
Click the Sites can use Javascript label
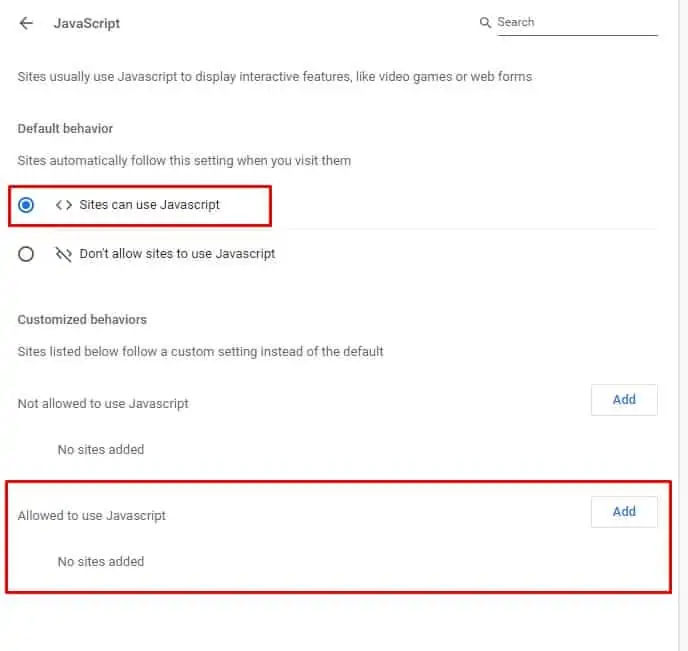coord(150,205)
